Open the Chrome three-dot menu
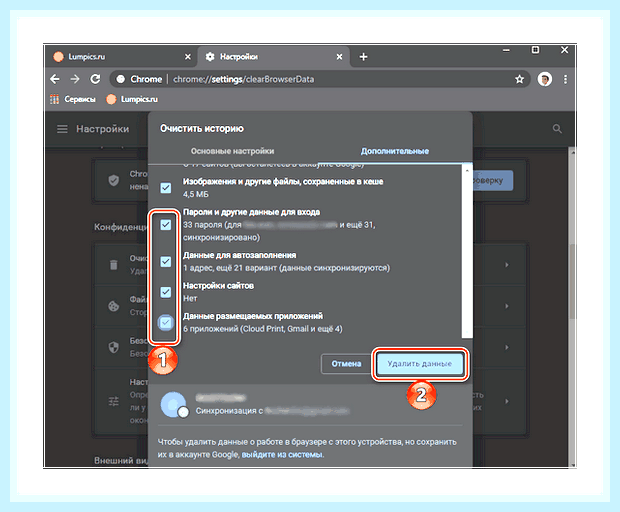Screen dimensions: 620x512 point(565,79)
